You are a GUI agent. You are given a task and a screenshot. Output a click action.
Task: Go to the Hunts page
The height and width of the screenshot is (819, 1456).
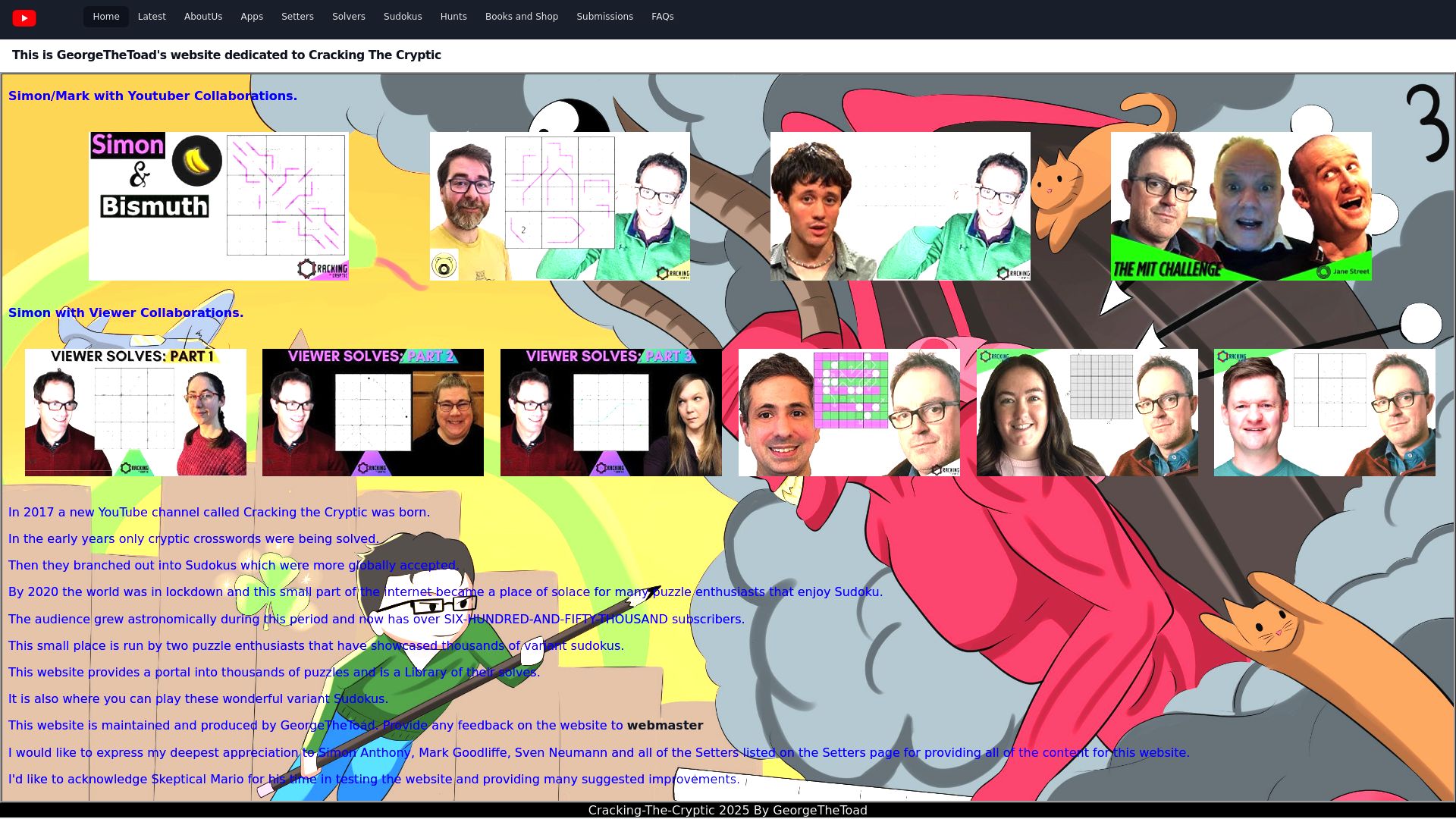(453, 17)
